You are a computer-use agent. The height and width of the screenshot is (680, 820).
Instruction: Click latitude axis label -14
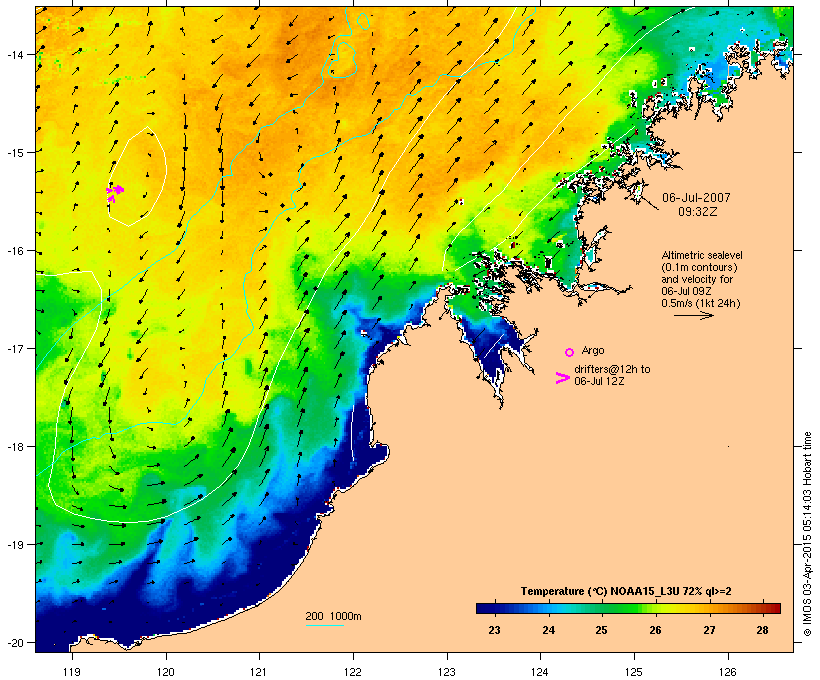click(14, 54)
